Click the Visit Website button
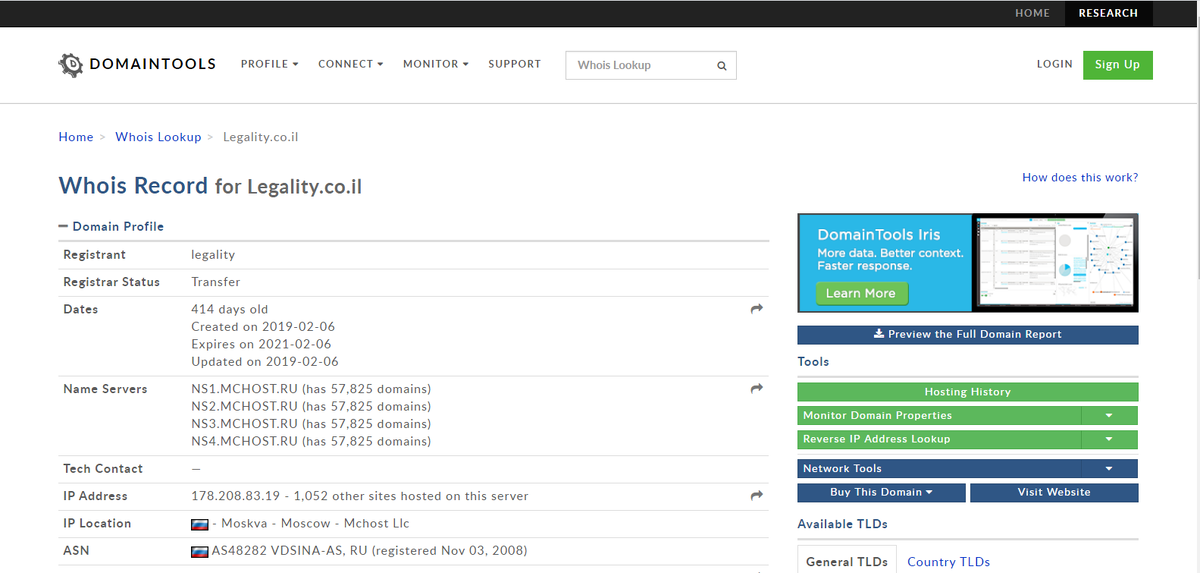1200x573 pixels. [x=1054, y=493]
